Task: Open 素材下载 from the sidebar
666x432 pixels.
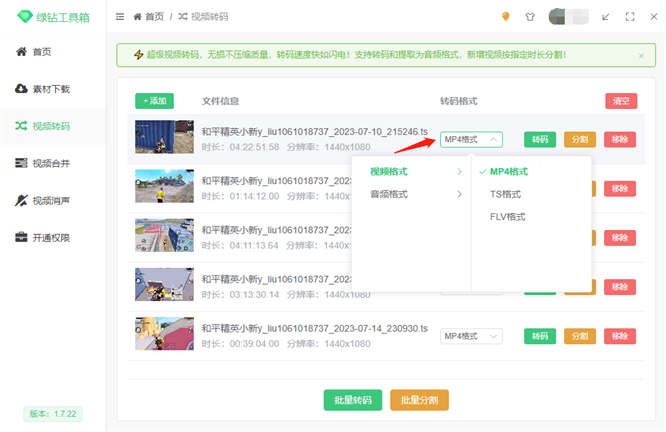Action: pos(52,89)
